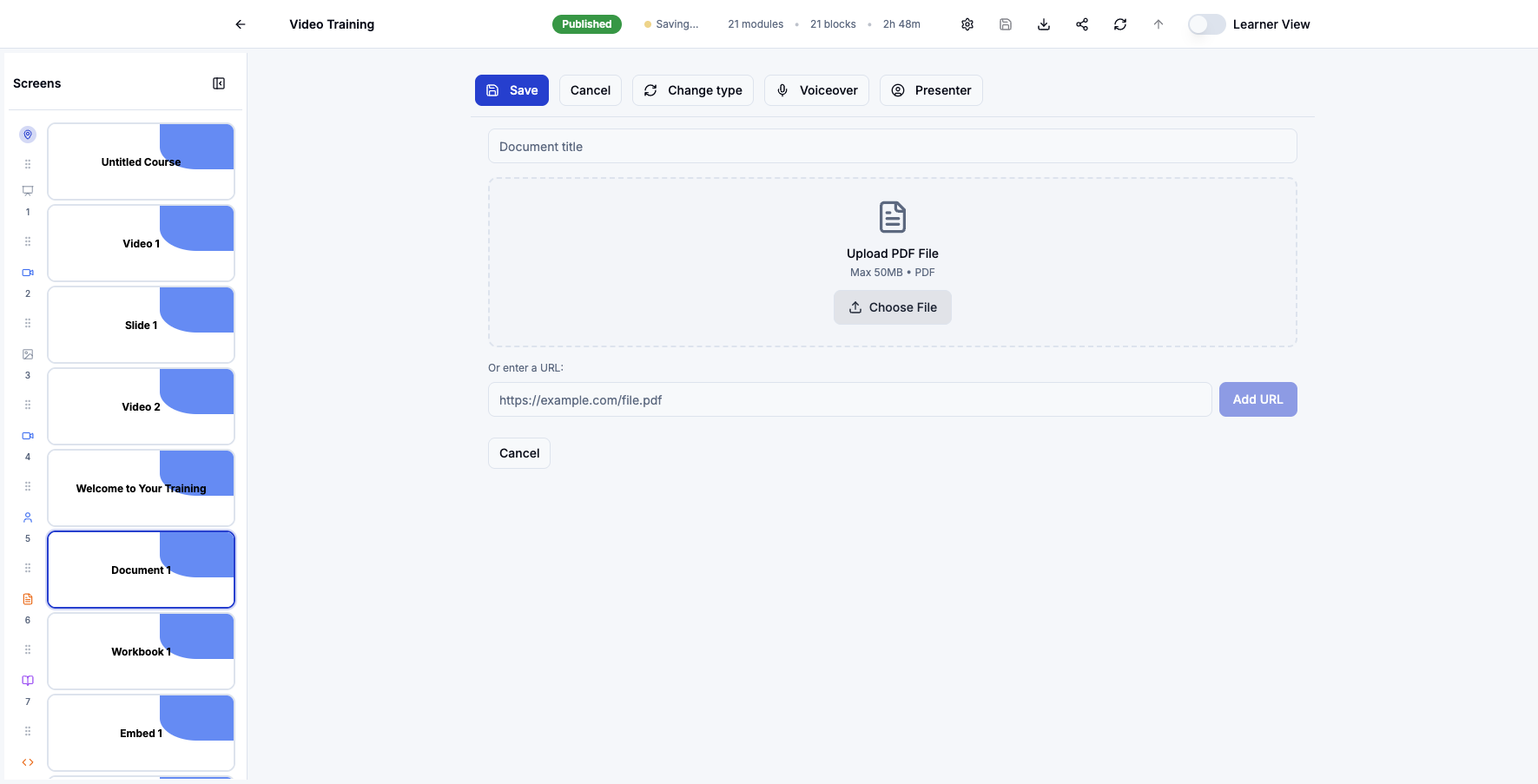Click the Published status badge
The width and height of the screenshot is (1538, 784).
click(x=587, y=24)
